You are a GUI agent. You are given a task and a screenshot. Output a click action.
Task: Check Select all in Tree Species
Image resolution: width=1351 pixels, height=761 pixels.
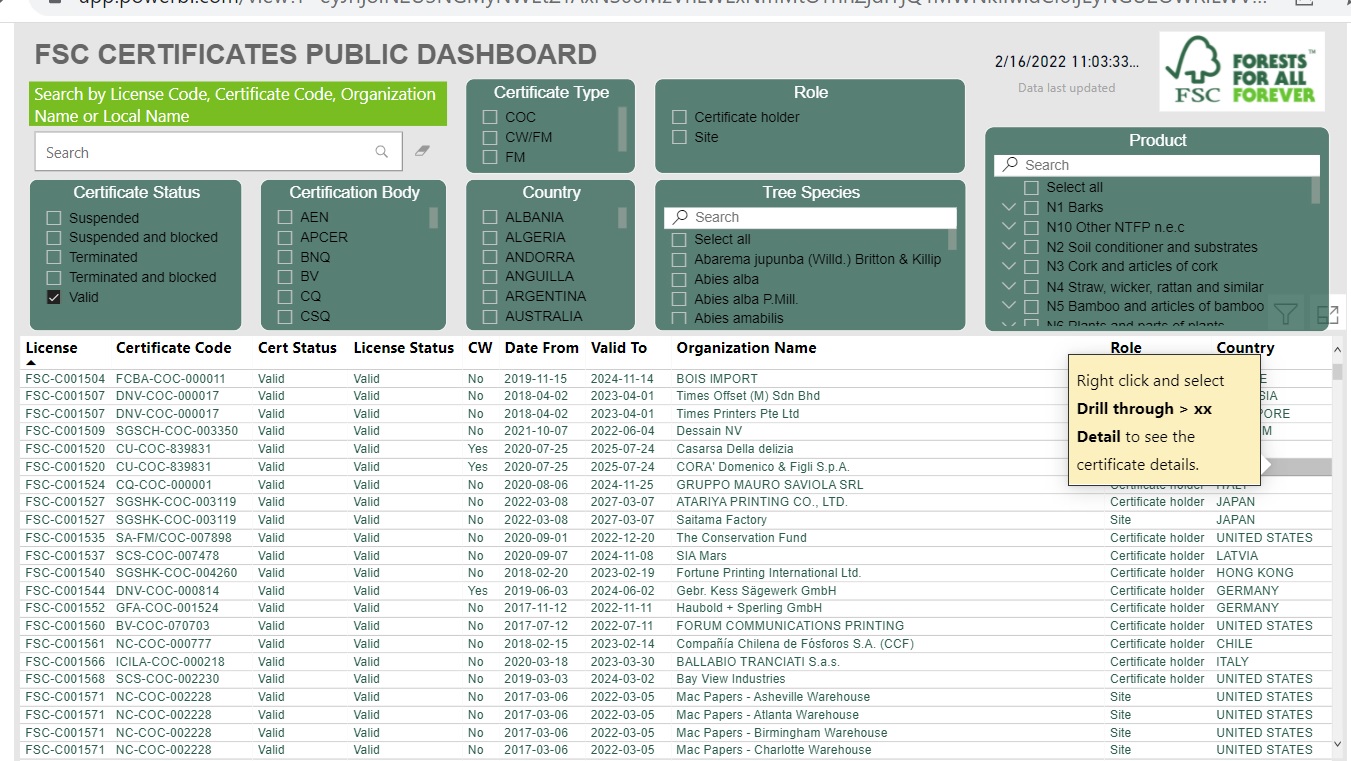[678, 238]
